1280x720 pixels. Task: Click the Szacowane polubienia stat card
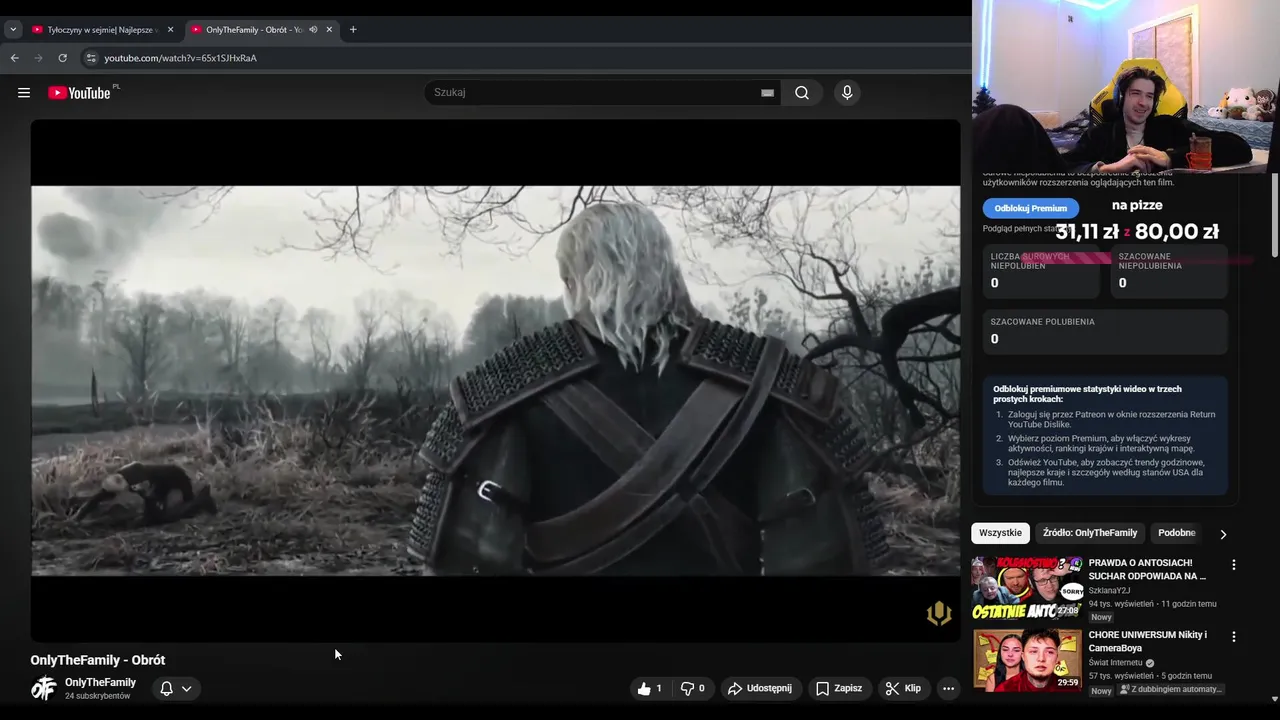pyautogui.click(x=1105, y=331)
